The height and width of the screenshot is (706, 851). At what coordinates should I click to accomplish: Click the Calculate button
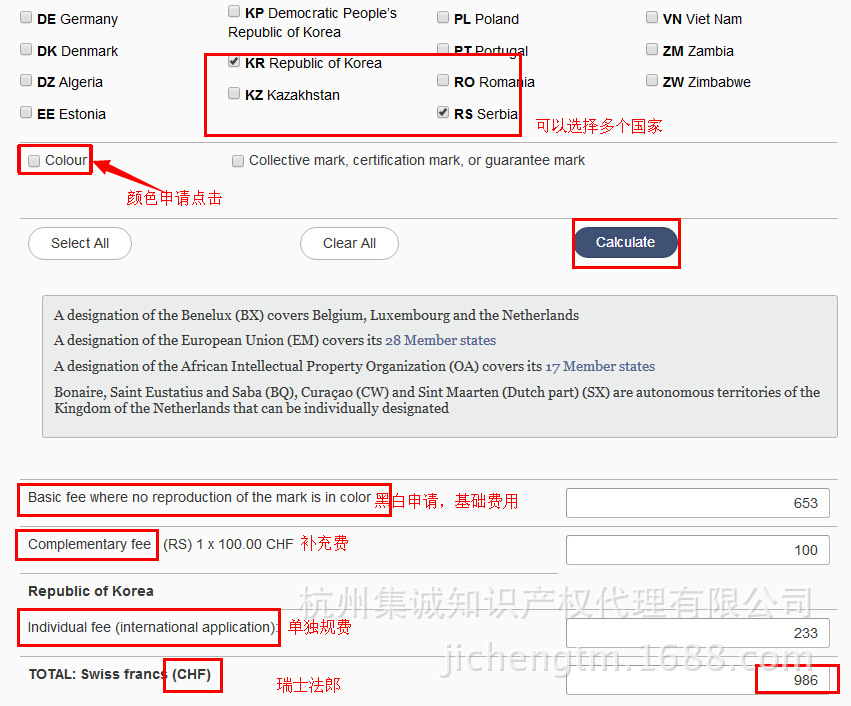click(626, 242)
